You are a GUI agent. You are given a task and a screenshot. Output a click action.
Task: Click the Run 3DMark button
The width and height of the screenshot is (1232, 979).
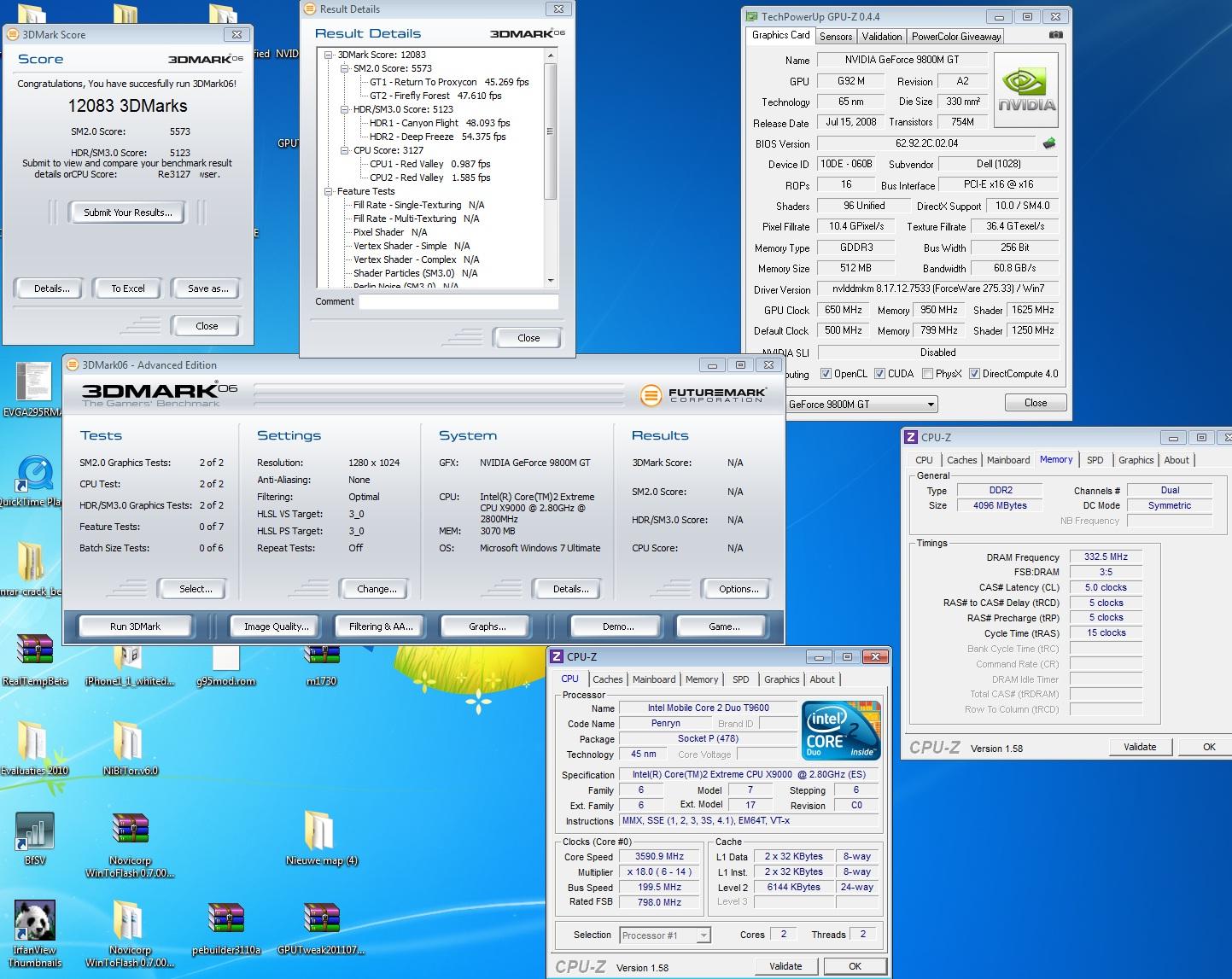[135, 626]
